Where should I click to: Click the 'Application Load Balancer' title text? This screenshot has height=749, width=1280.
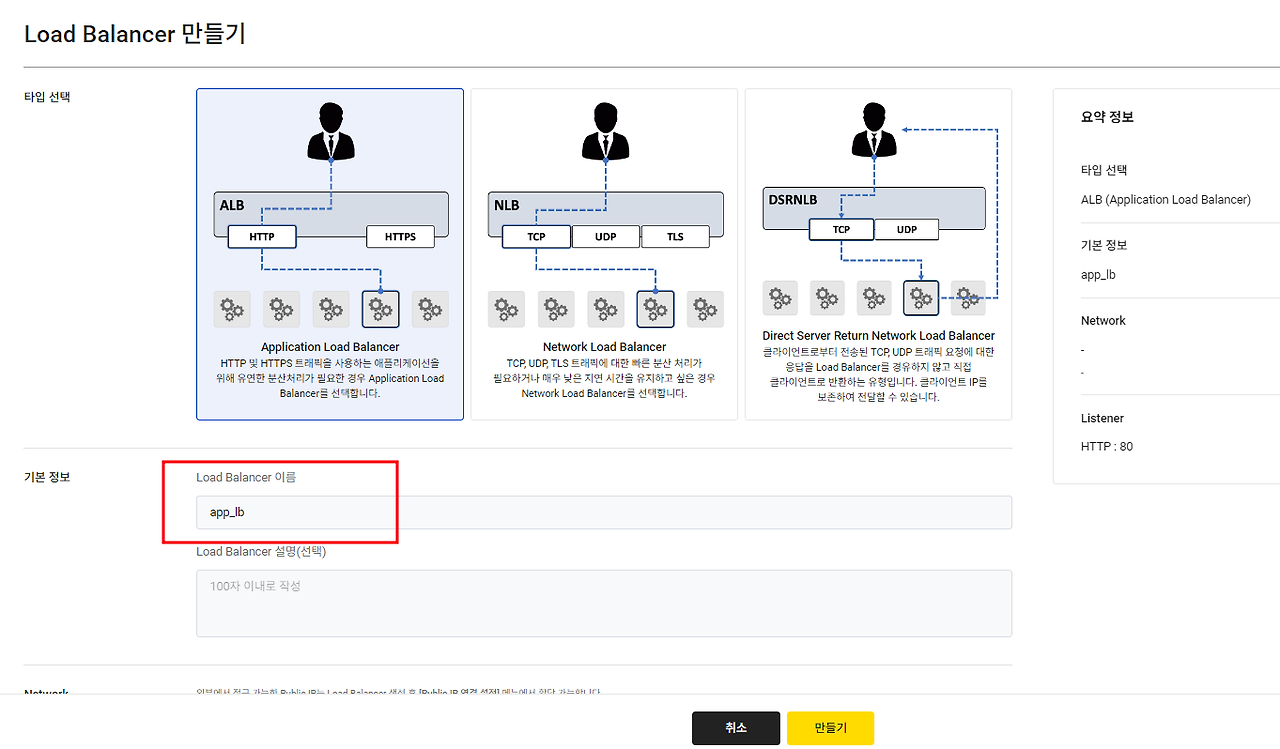[x=330, y=347]
